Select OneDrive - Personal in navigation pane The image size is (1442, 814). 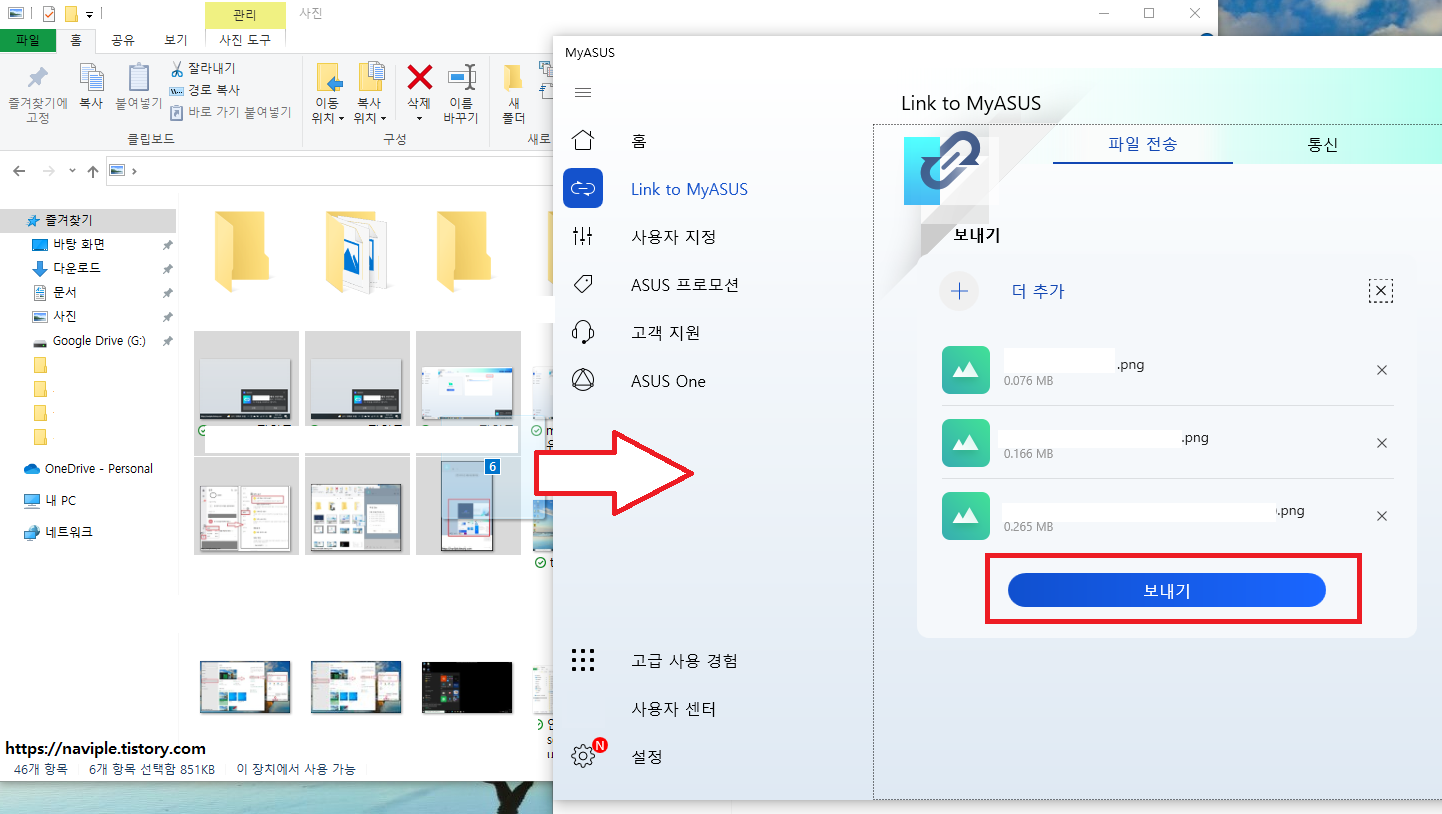[99, 468]
